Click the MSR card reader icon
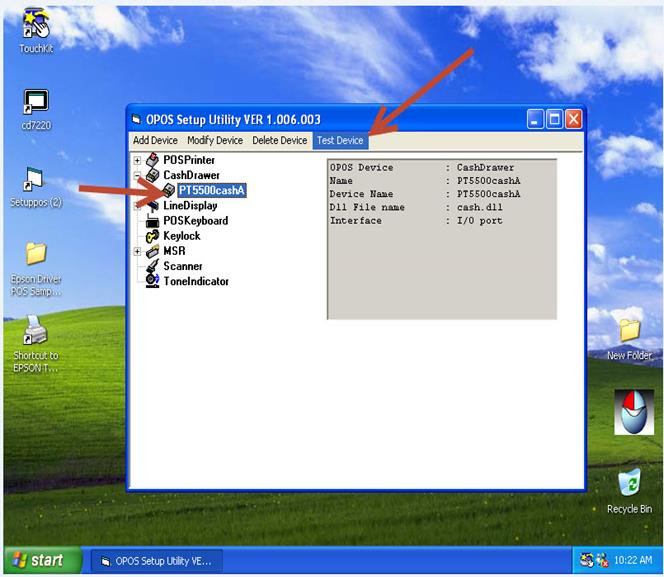The width and height of the screenshot is (664, 577). (x=152, y=251)
